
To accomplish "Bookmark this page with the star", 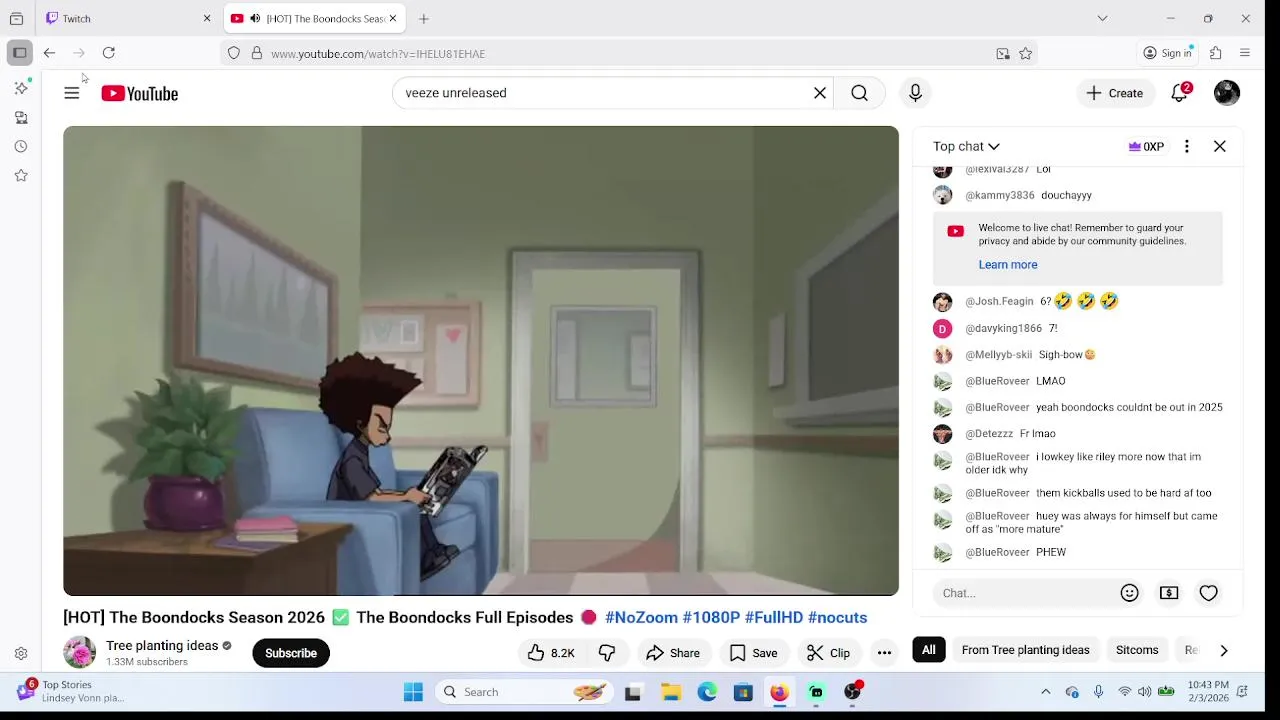I will click(x=1026, y=54).
